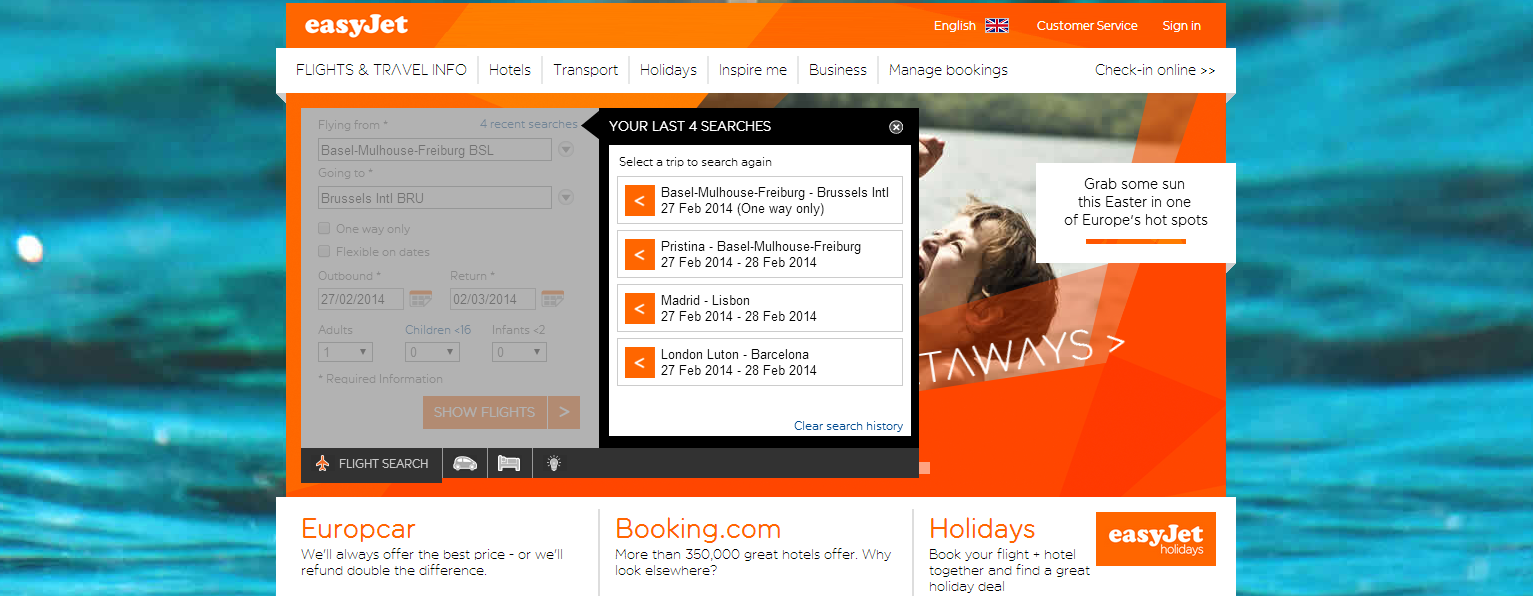Image resolution: width=1533 pixels, height=596 pixels.
Task: Open the Holidays menu item
Action: point(668,70)
